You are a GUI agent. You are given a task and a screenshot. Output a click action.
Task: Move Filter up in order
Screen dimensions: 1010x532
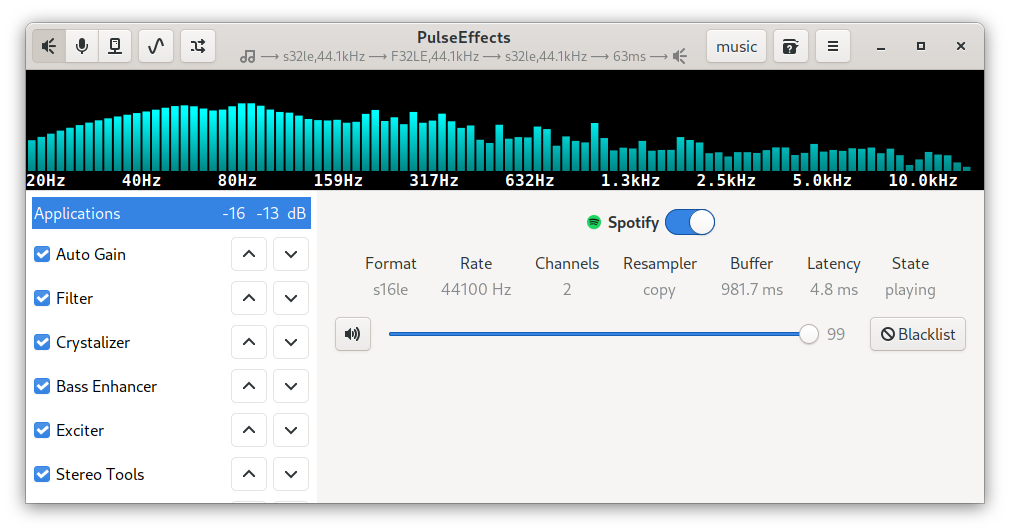[249, 298]
